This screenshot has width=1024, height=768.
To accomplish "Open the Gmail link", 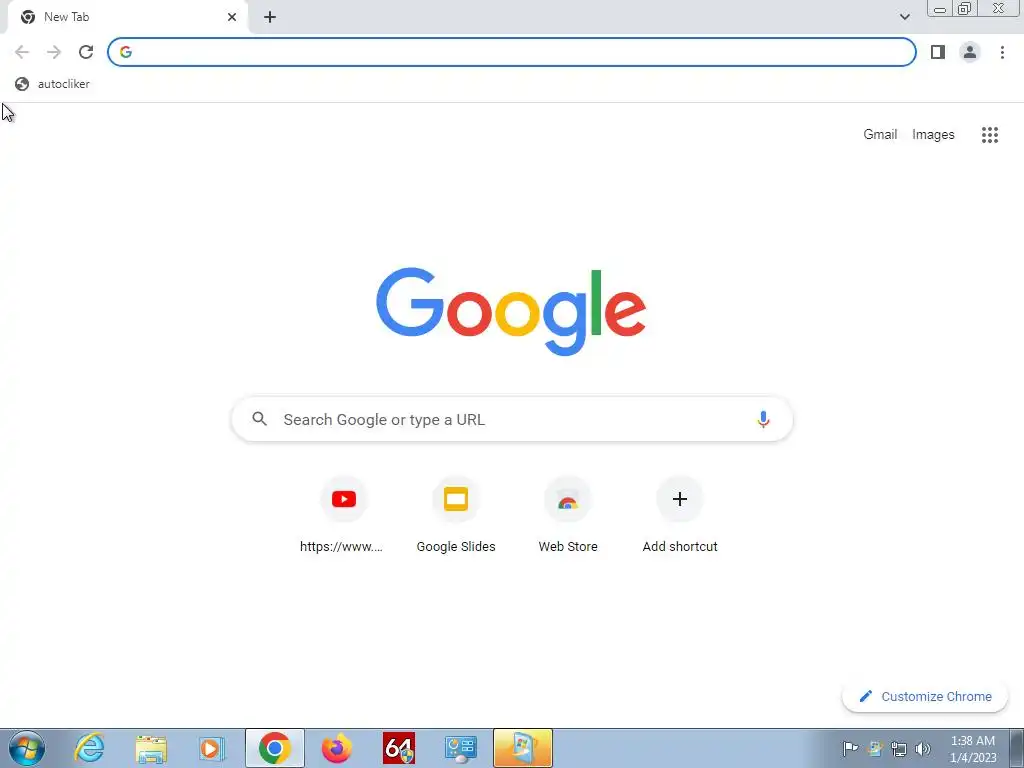I will point(880,135).
